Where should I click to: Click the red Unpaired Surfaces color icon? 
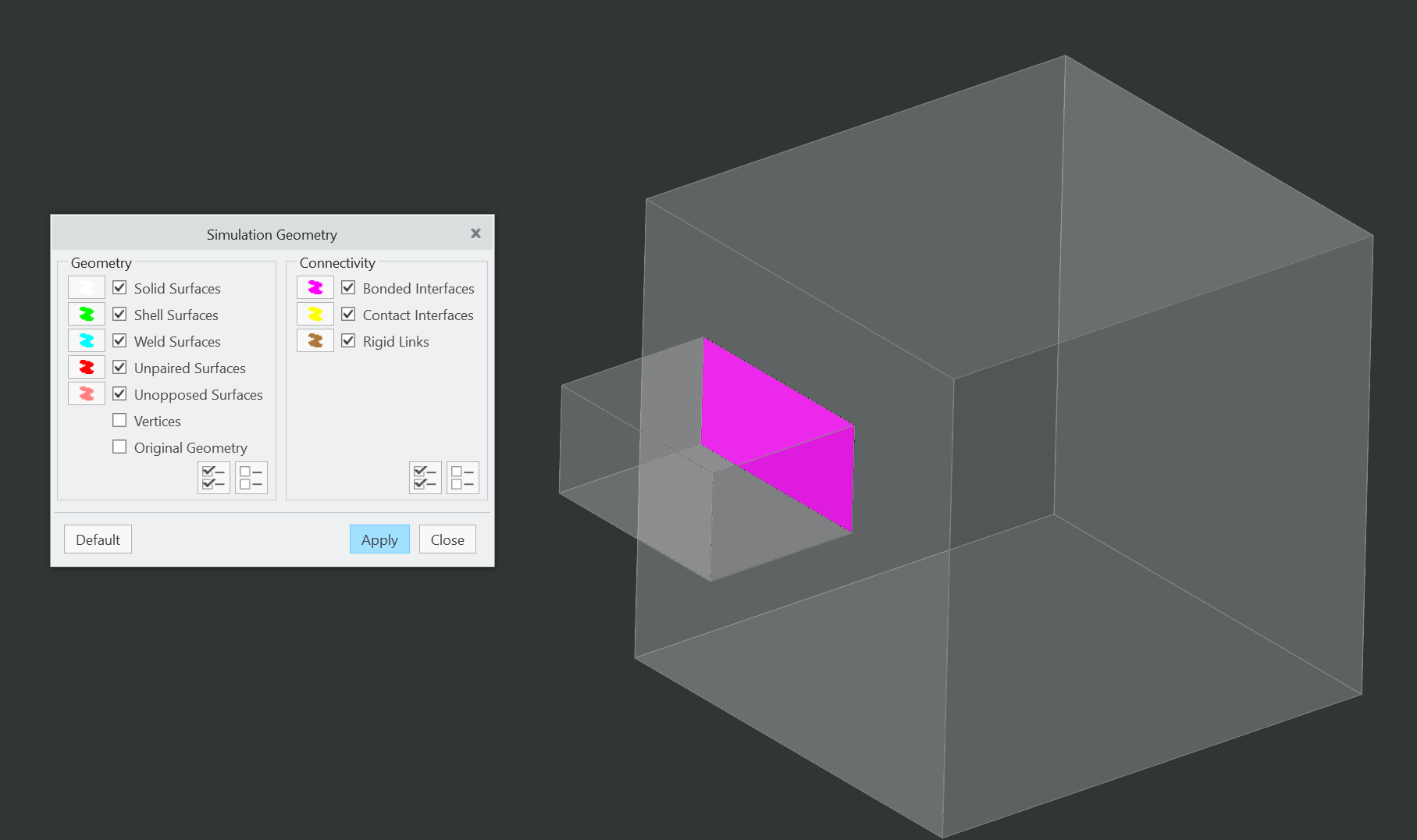[x=87, y=367]
